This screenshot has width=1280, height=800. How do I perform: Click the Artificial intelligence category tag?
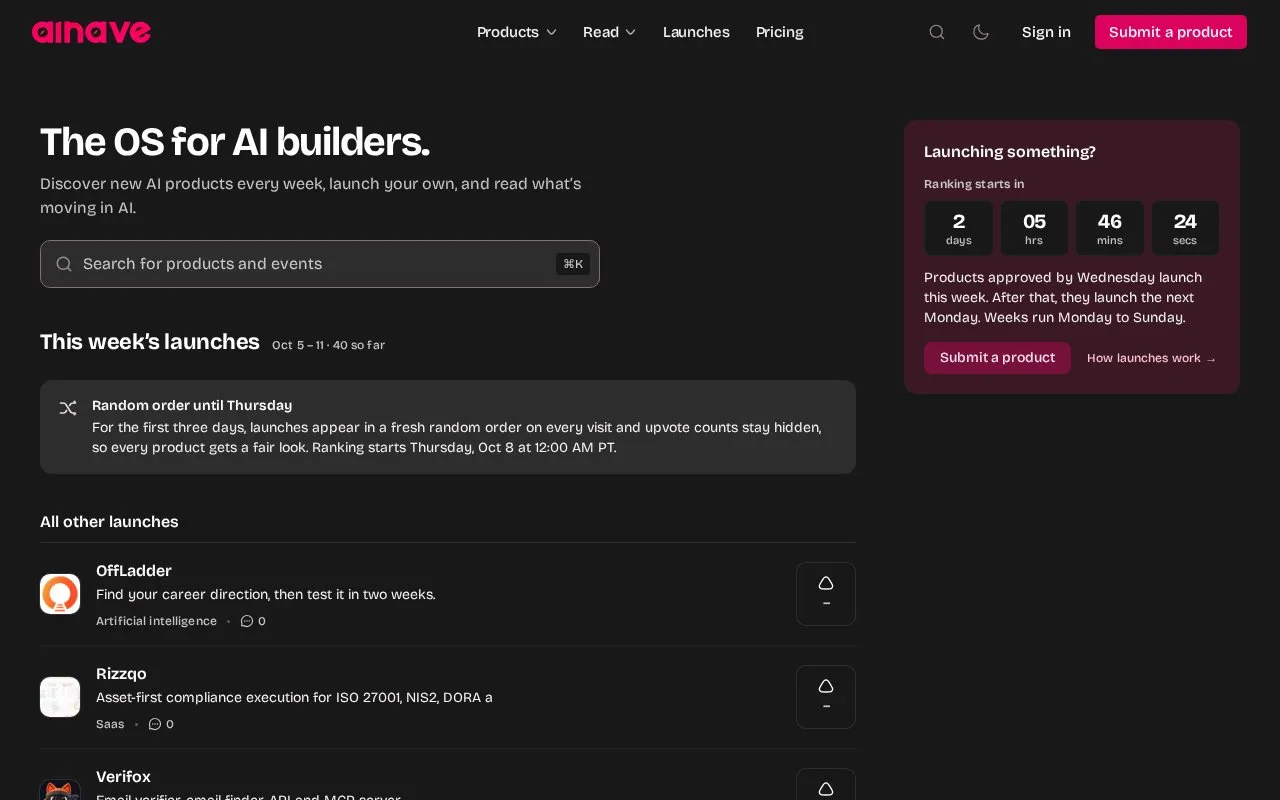click(156, 621)
